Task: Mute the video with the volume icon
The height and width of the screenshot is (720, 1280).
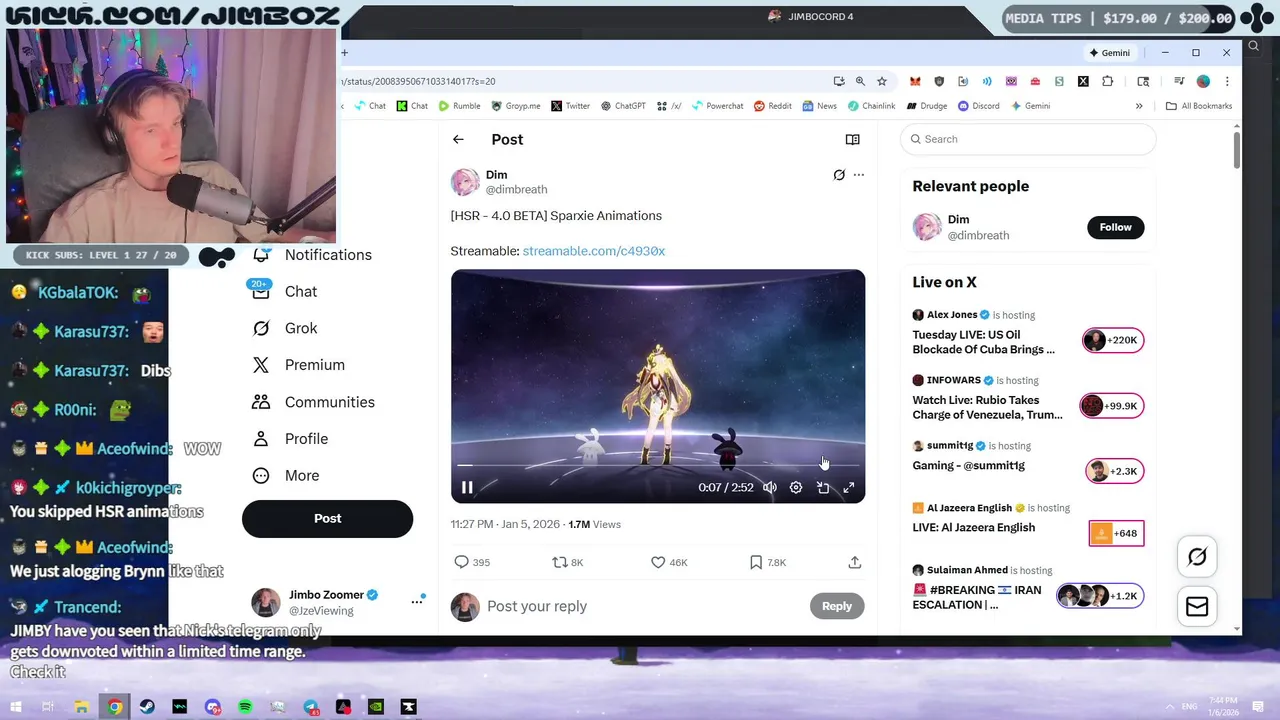Action: click(x=769, y=487)
